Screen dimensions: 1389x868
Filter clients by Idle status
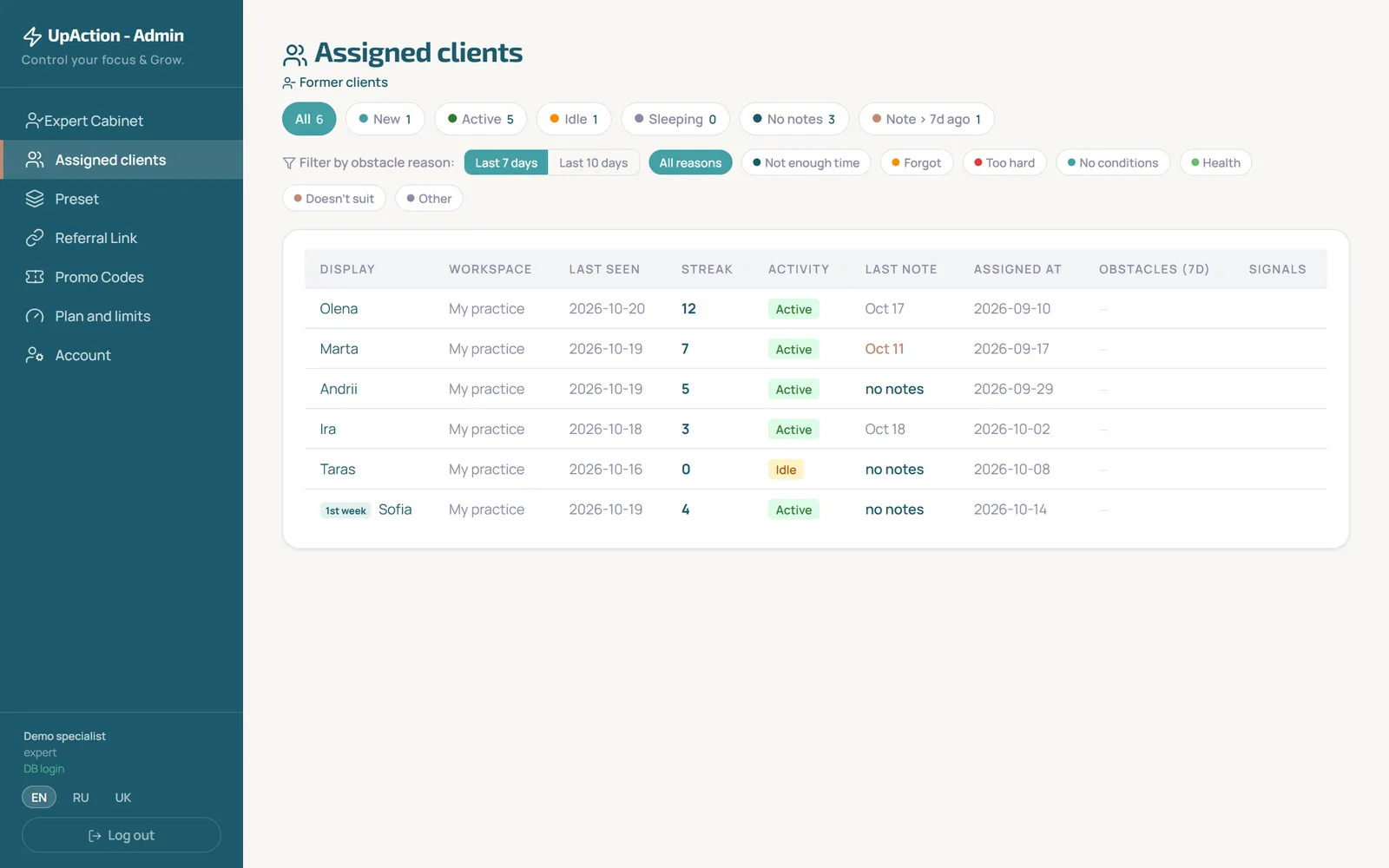pos(574,119)
